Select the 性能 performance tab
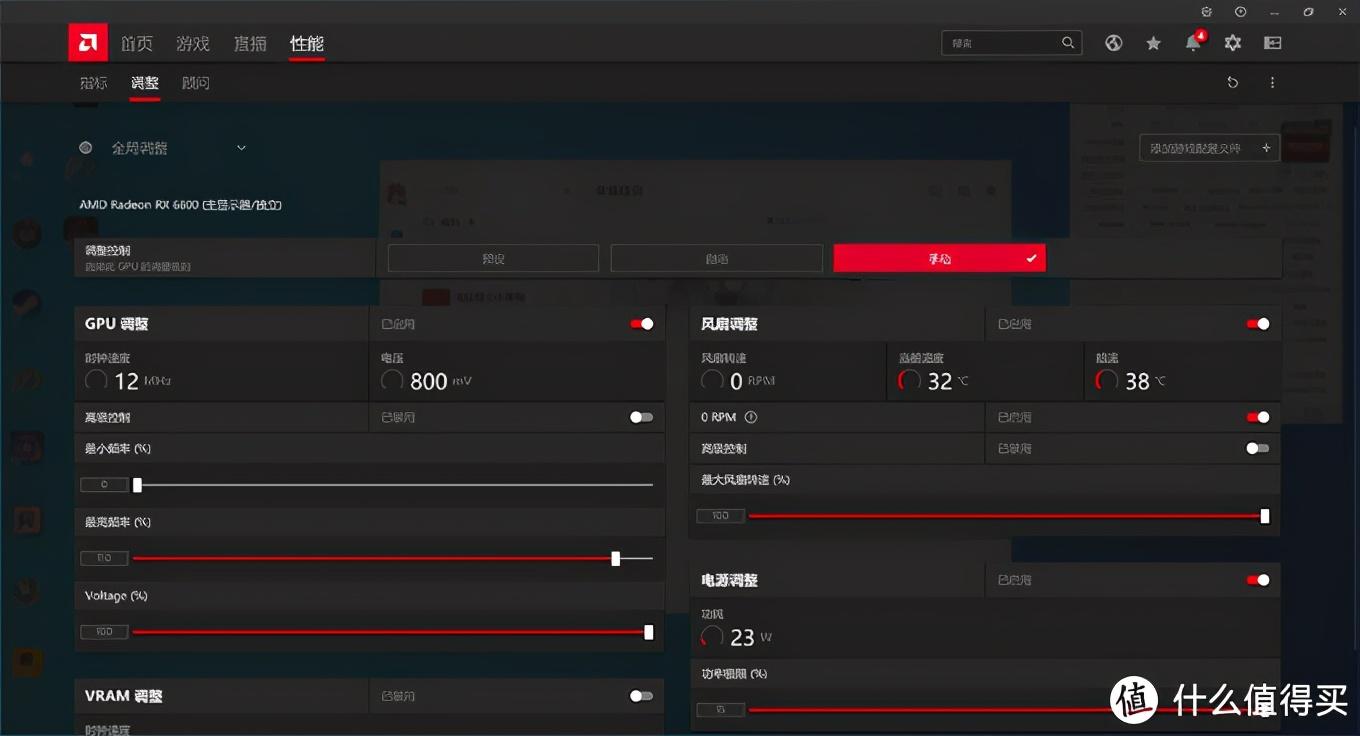 point(307,43)
